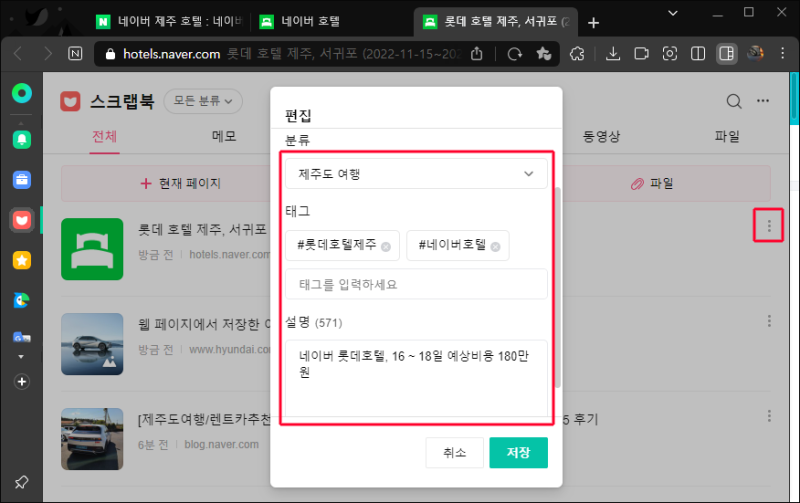
Task: Open the yellow star favorites sidebar icon
Action: (22, 260)
